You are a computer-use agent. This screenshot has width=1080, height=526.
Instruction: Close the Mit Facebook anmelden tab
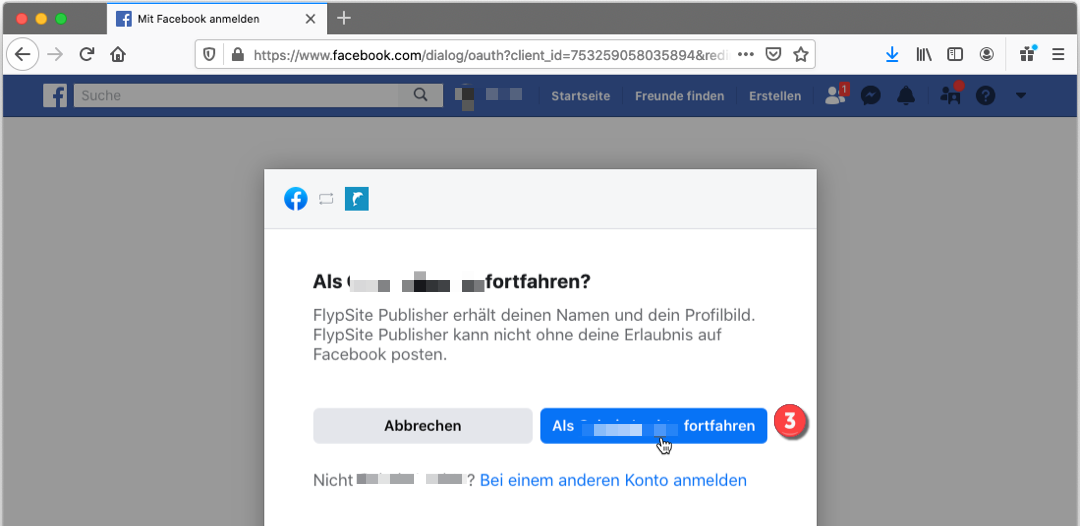coord(310,19)
